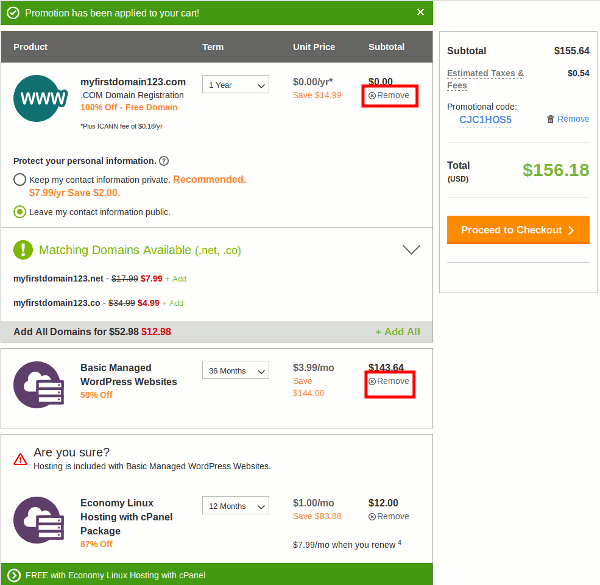Click the 50% Off label
Screen dimensions: 600x585
pos(96,395)
